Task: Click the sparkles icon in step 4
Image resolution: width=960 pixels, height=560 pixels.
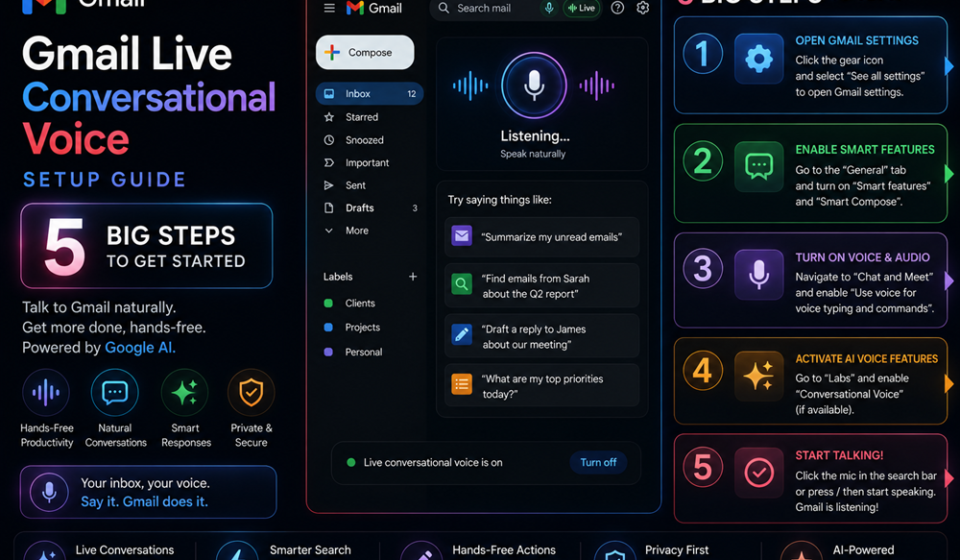Action: point(759,375)
